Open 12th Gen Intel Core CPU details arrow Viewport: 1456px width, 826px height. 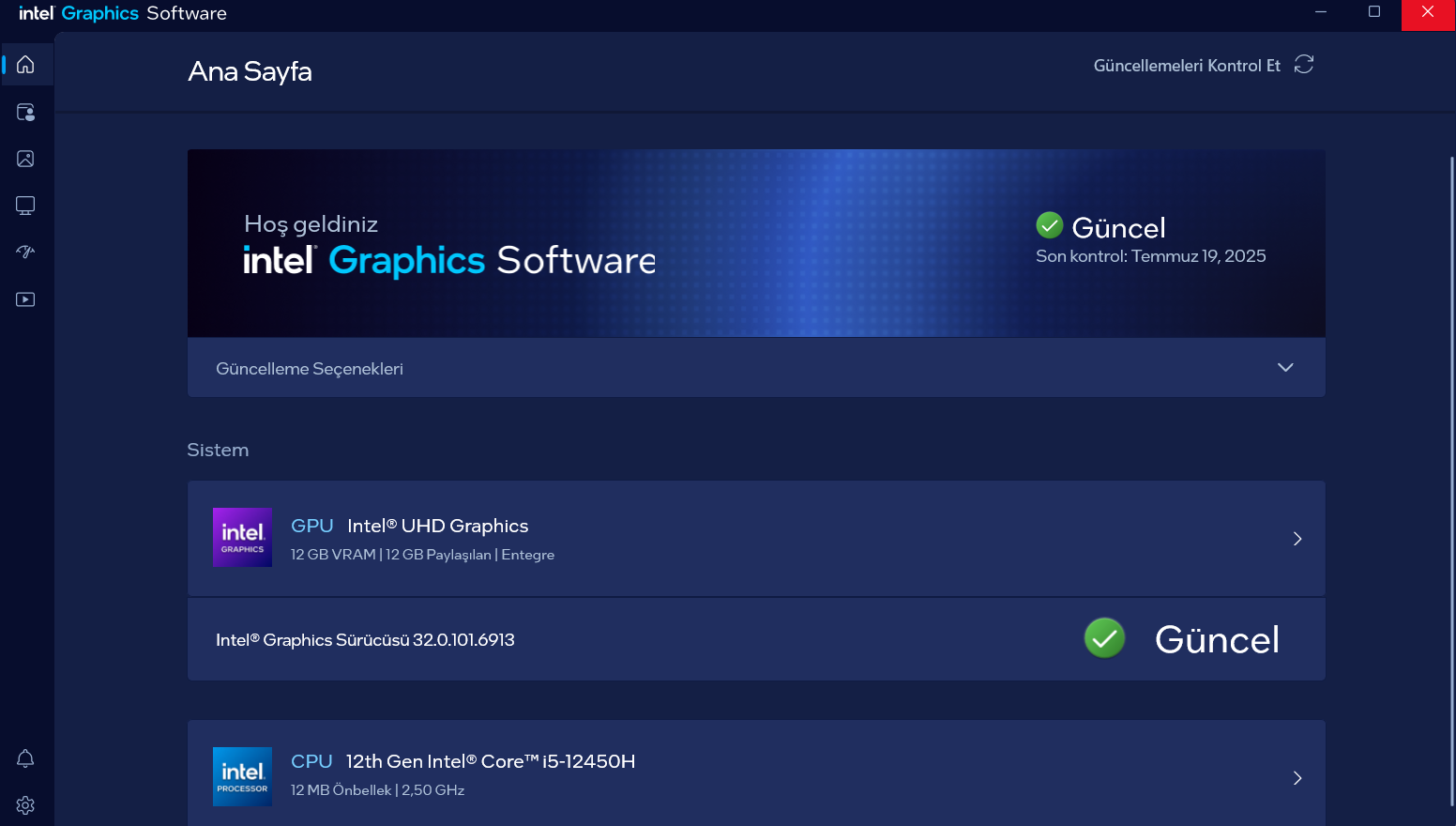[x=1297, y=778]
